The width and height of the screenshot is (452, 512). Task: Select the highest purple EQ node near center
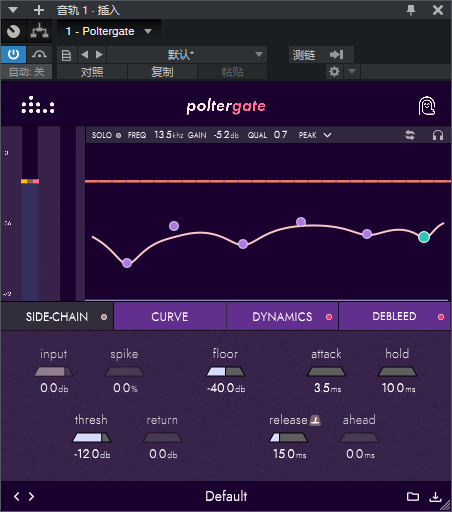[x=301, y=222]
